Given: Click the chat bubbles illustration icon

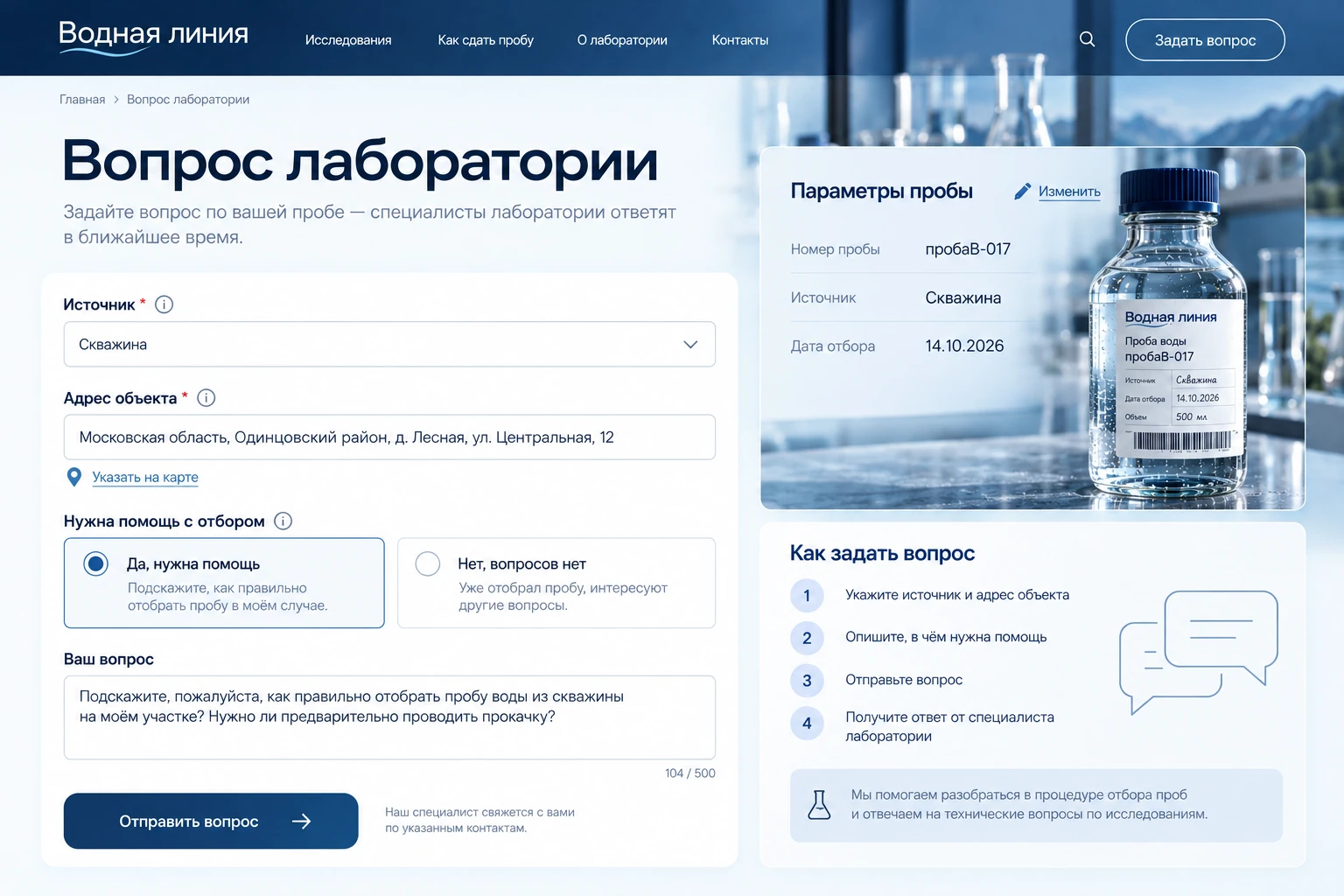Looking at the screenshot, I should (x=1198, y=652).
